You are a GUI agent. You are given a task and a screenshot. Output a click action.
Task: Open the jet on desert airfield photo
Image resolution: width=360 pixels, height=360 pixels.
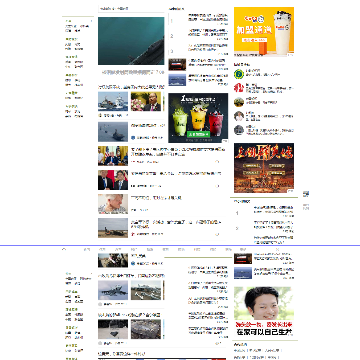click(113, 228)
